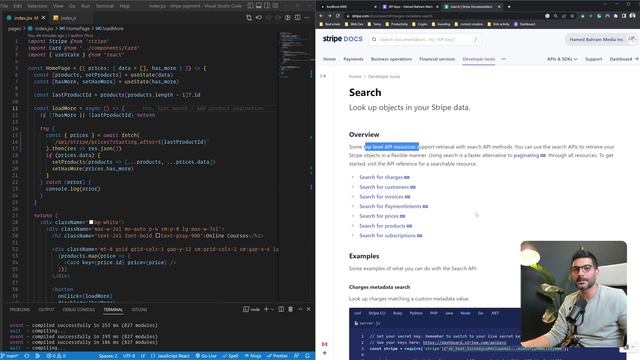This screenshot has width=640, height=360.
Task: Open the editor More Actions ellipsis
Action: (307, 18)
